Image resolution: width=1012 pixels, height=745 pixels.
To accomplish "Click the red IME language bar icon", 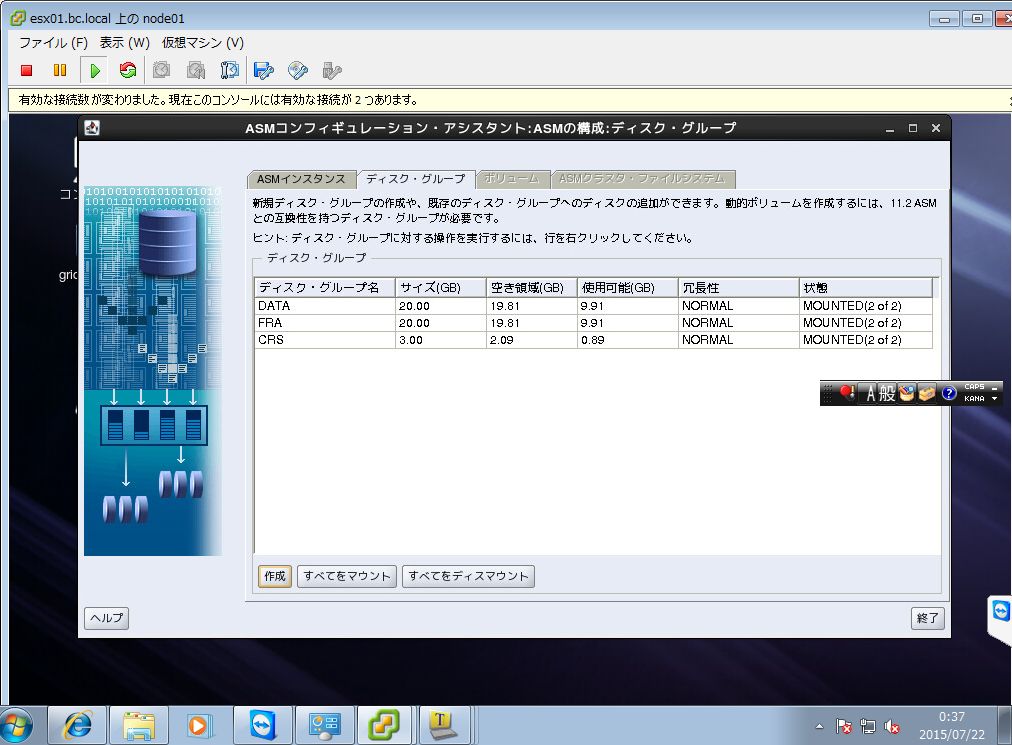I will point(847,393).
